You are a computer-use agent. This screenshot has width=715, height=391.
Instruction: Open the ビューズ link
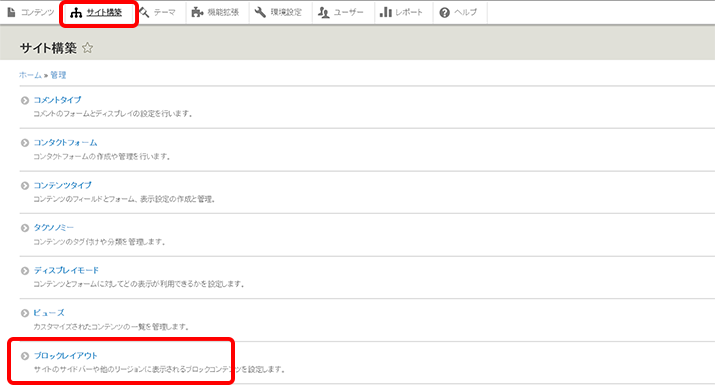(49, 313)
